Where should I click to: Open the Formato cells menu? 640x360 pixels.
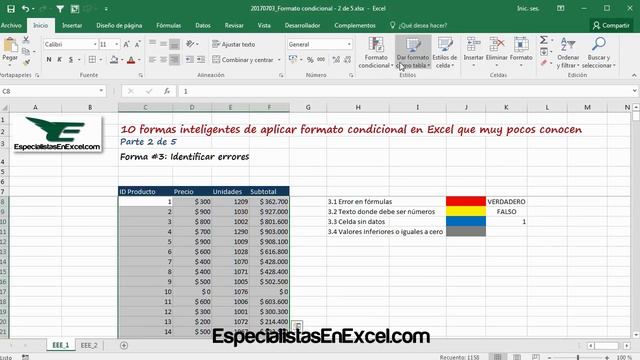[521, 53]
